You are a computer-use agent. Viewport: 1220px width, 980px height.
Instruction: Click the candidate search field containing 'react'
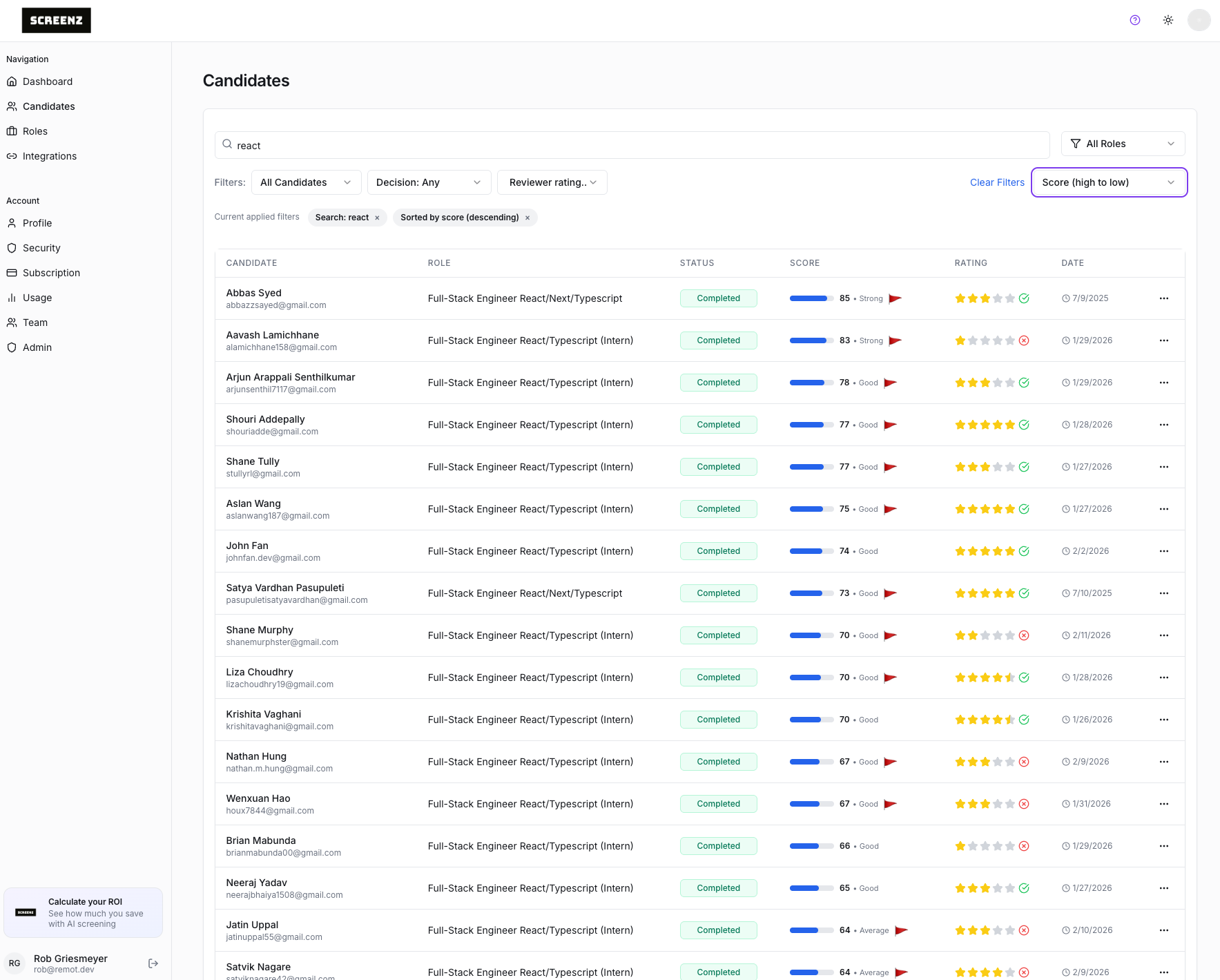(632, 145)
